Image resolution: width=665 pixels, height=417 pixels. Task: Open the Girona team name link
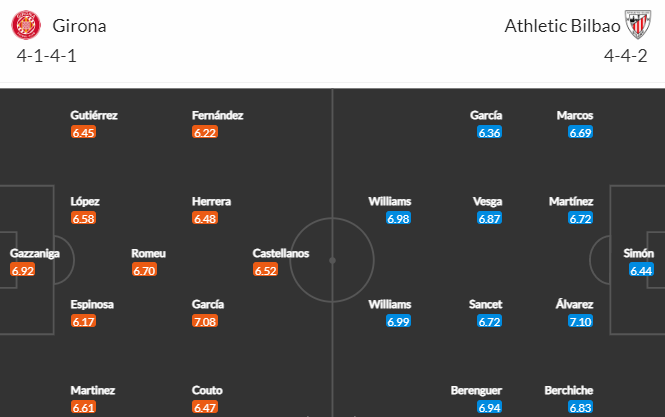pyautogui.click(x=79, y=26)
